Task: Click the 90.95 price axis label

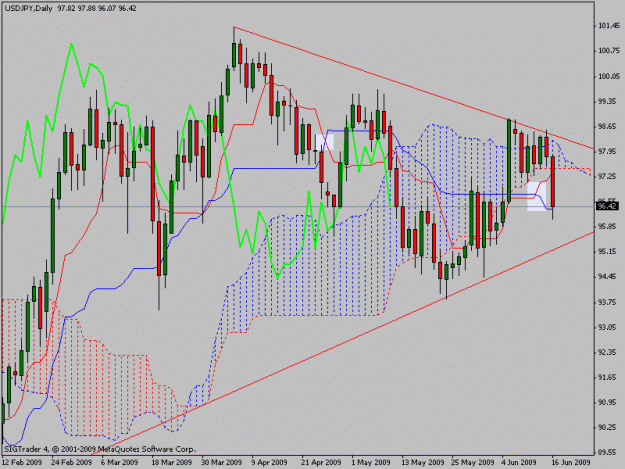Action: click(x=609, y=402)
